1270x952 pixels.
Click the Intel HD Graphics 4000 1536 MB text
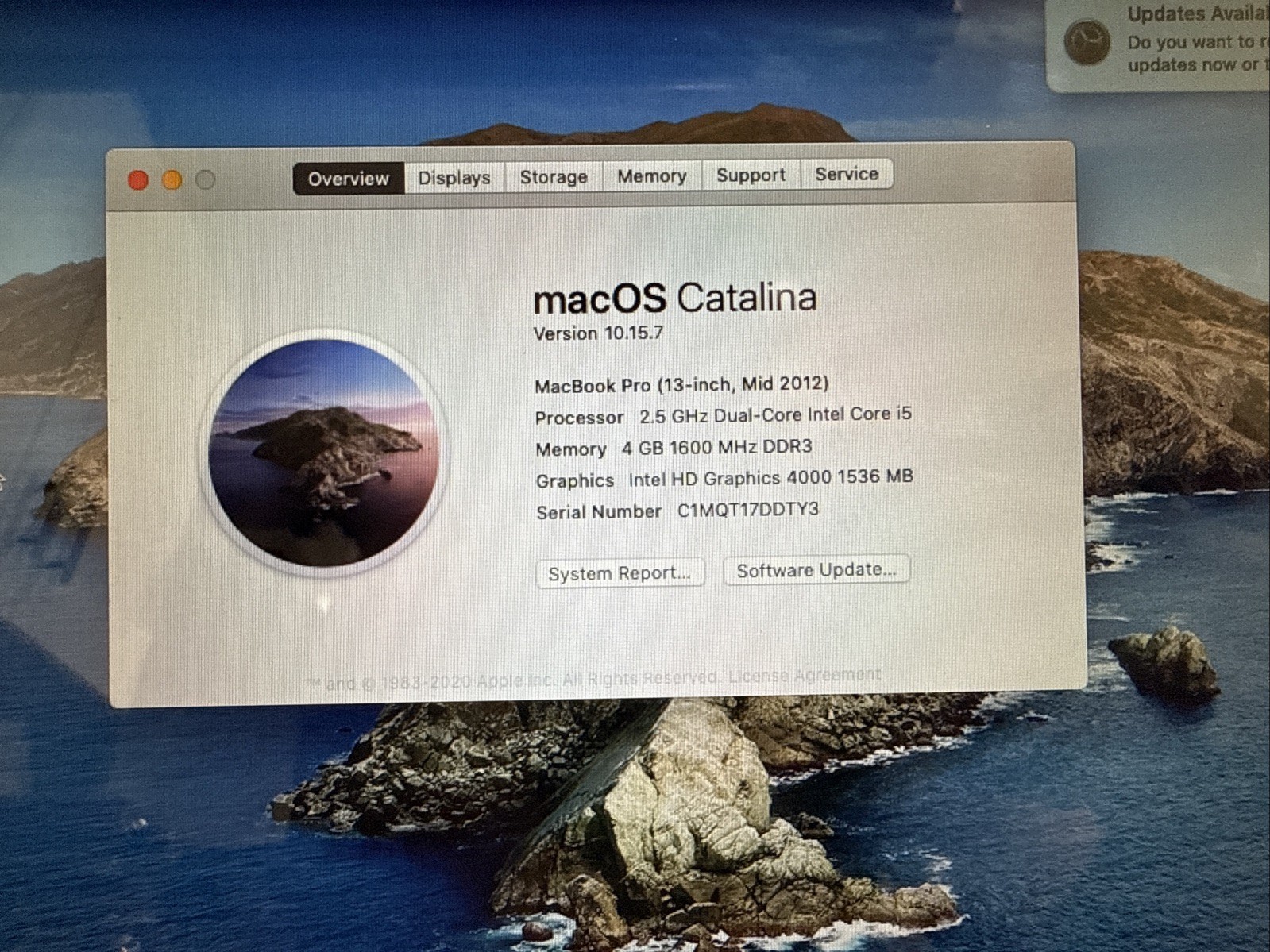click(770, 478)
